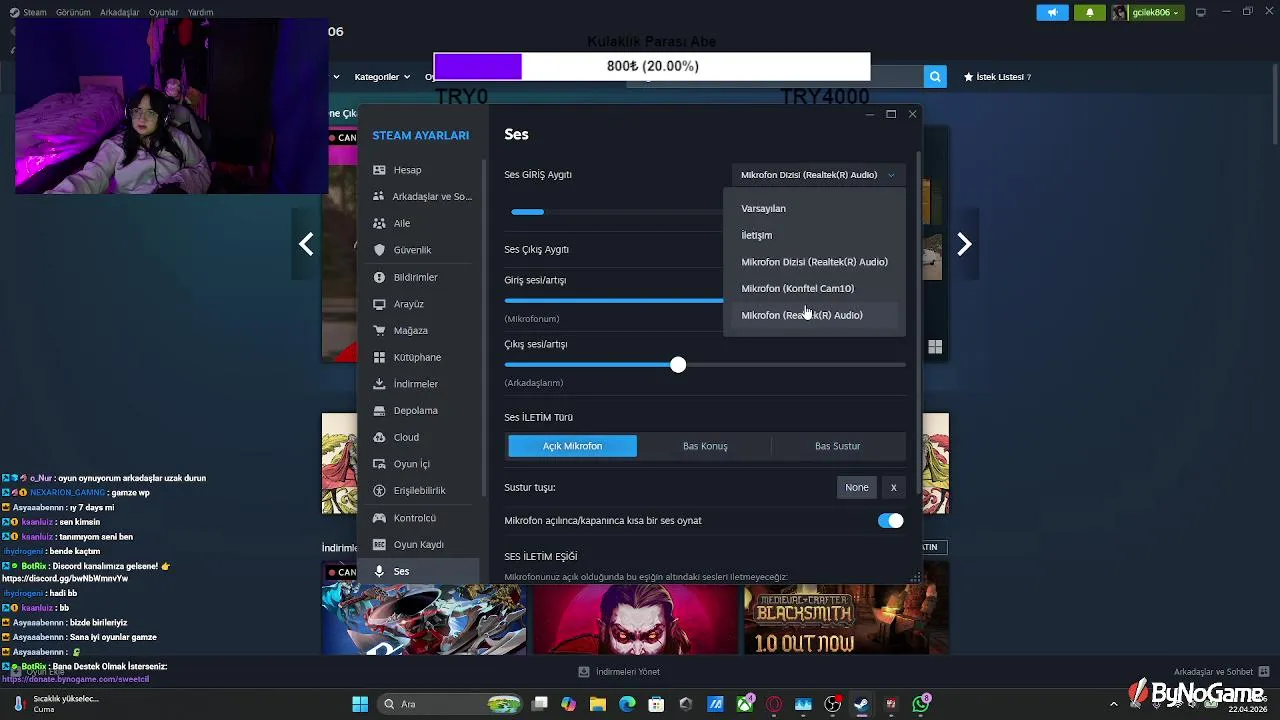Clear the mute key with X button
This screenshot has height=720, width=1280.
pyautogui.click(x=893, y=487)
